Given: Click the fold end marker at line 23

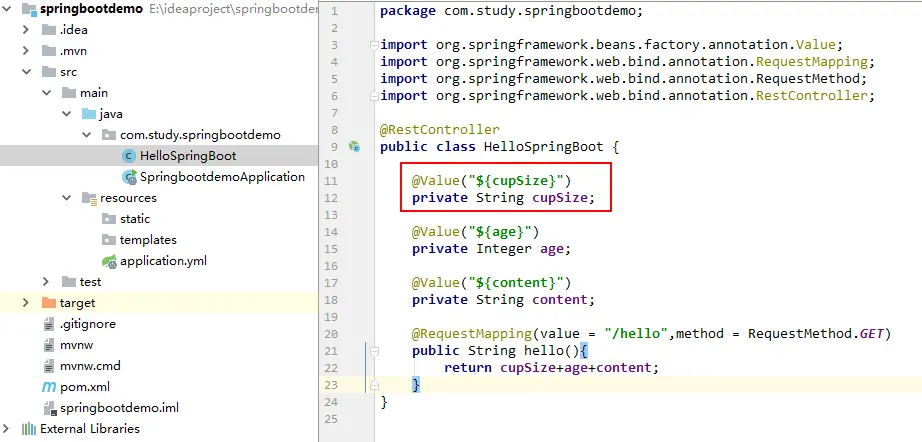Looking at the screenshot, I should pyautogui.click(x=374, y=385).
